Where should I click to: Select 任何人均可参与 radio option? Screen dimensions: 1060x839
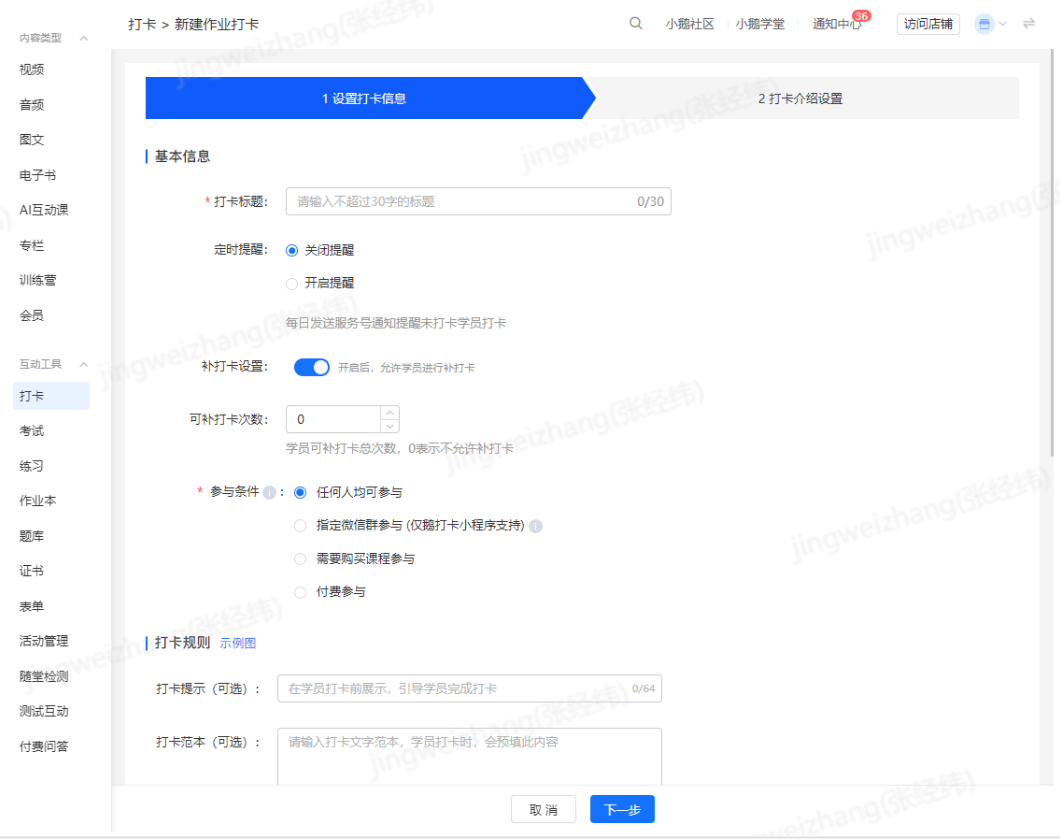pyautogui.click(x=300, y=493)
